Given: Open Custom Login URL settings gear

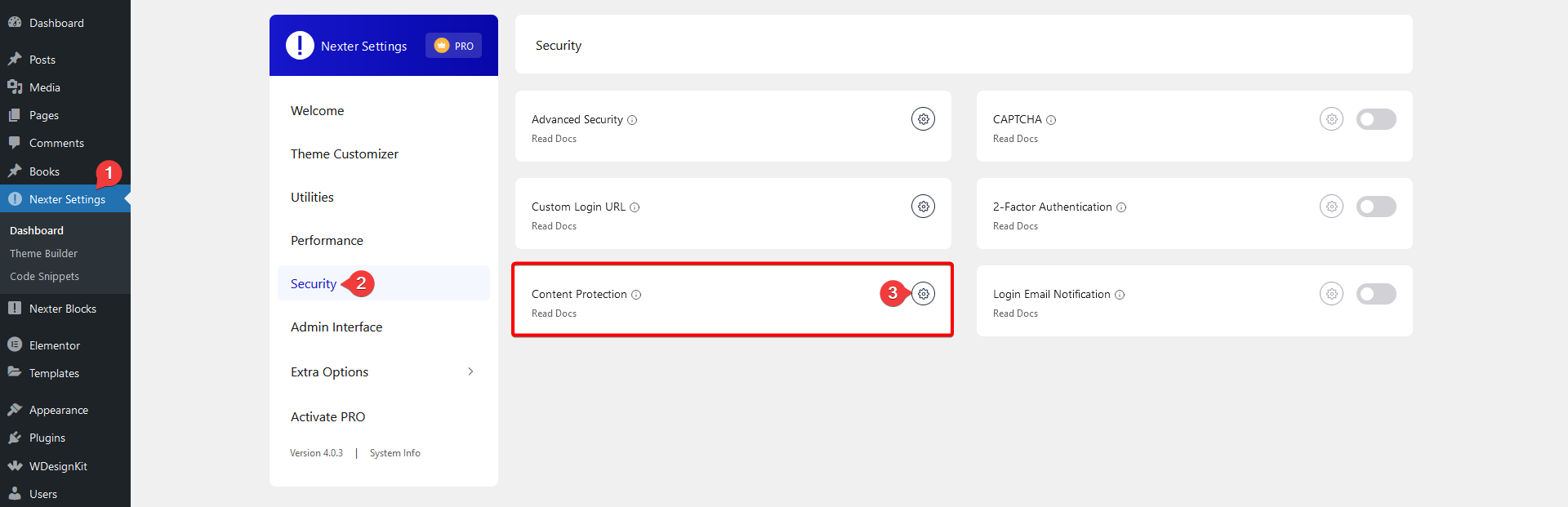Looking at the screenshot, I should (923, 207).
